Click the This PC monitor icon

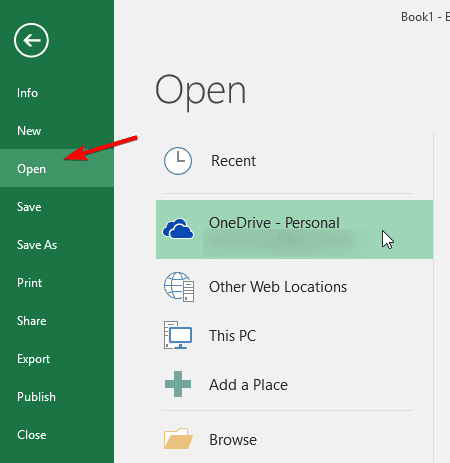pyautogui.click(x=178, y=335)
